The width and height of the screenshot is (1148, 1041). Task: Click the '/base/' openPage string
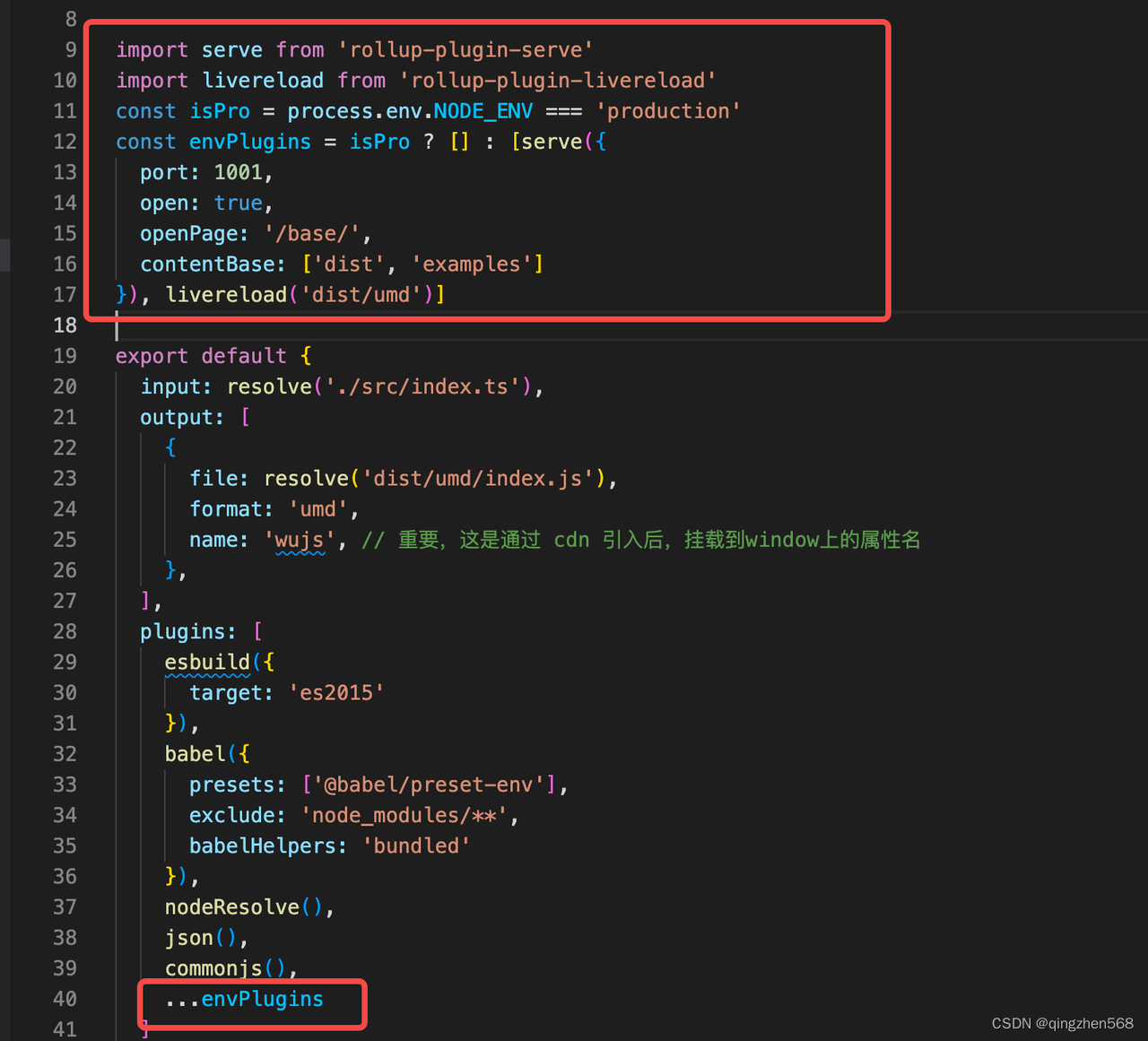(x=312, y=234)
